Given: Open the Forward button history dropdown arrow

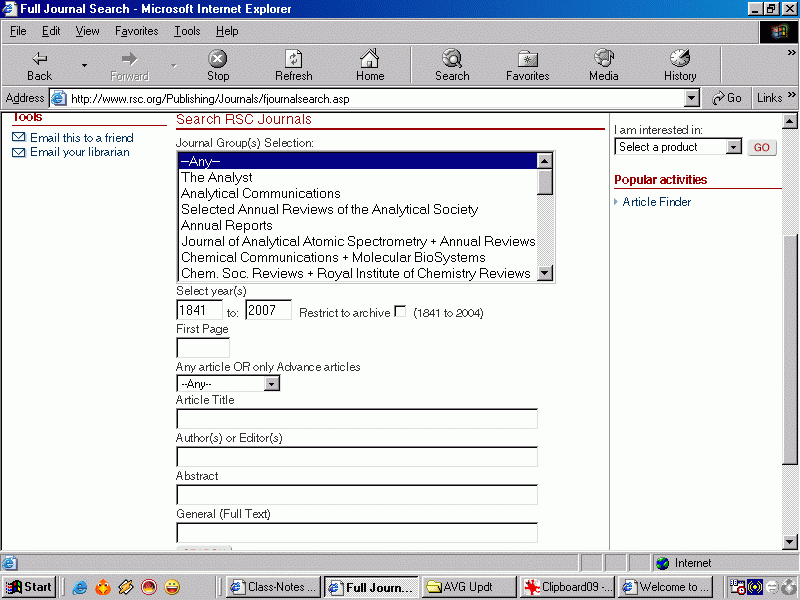Looking at the screenshot, I should tap(174, 65).
